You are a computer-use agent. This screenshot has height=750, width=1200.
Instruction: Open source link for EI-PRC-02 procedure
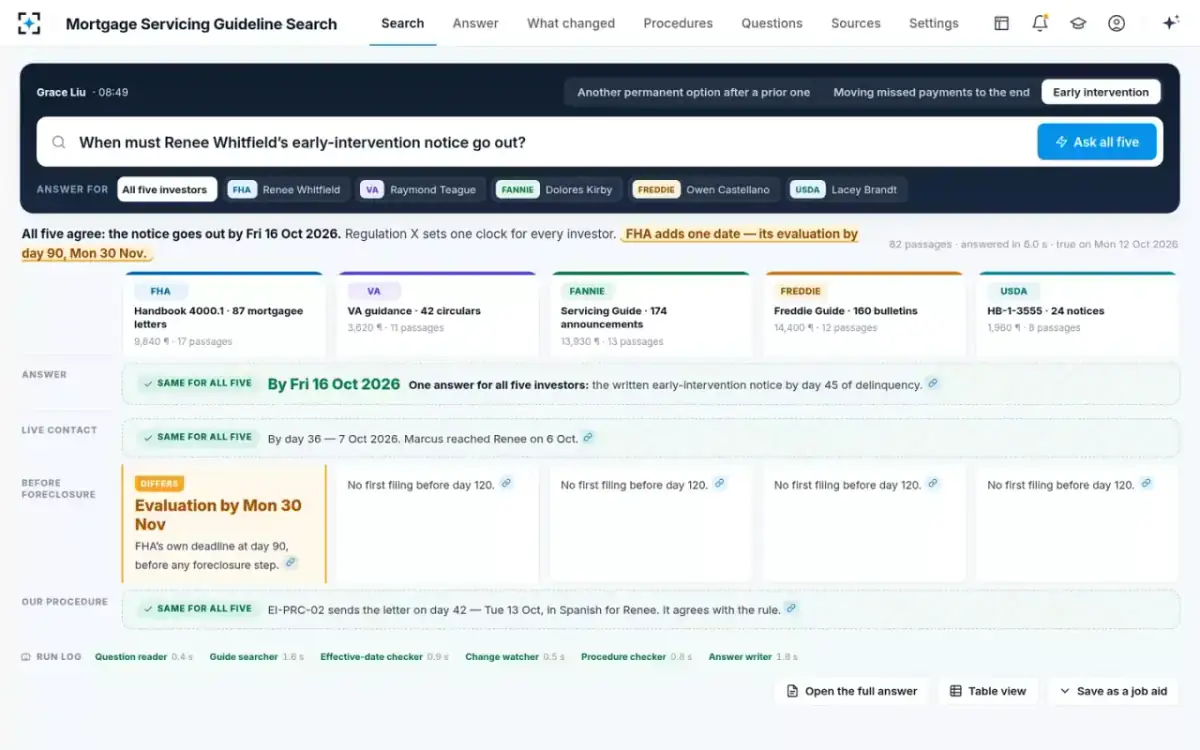coord(791,607)
